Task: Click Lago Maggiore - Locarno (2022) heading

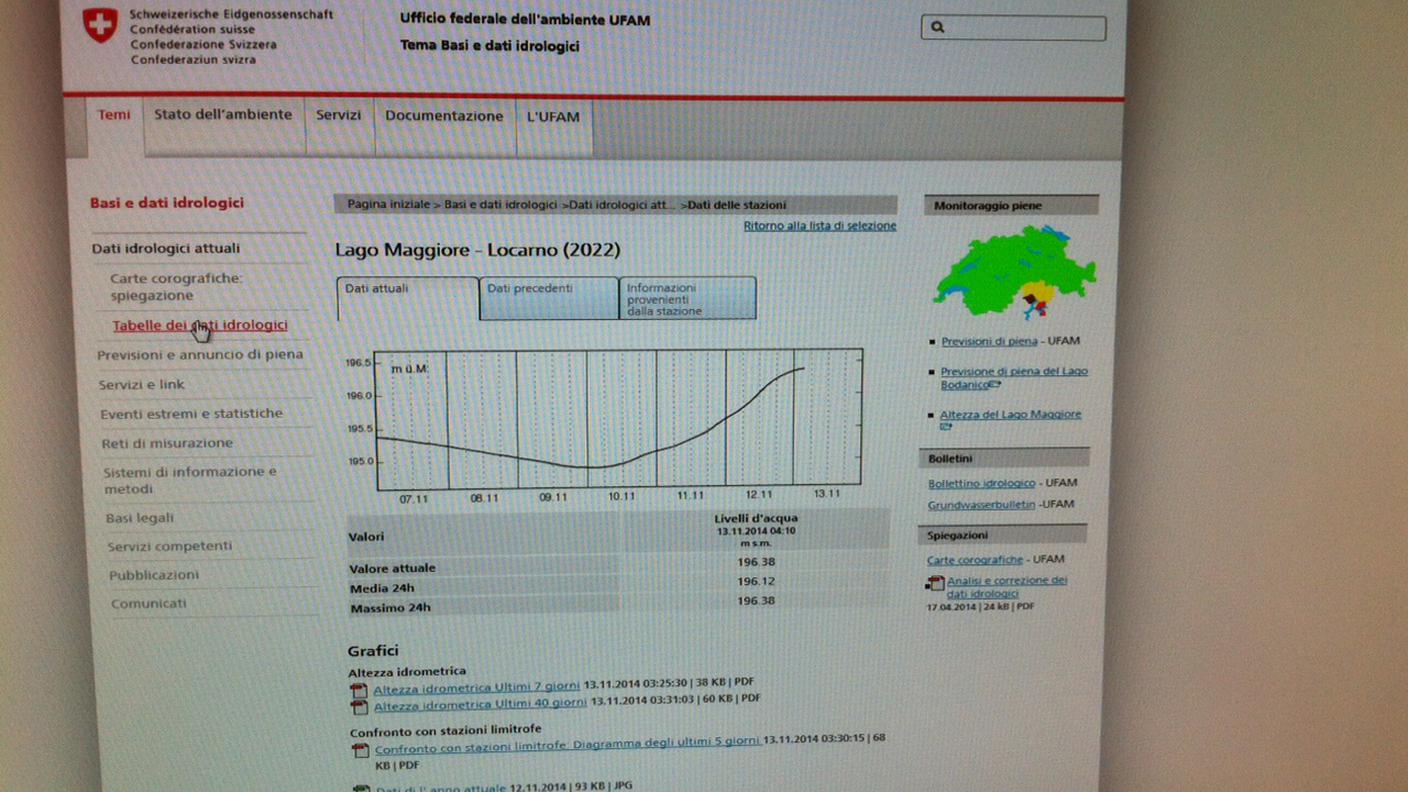Action: pyautogui.click(x=477, y=250)
